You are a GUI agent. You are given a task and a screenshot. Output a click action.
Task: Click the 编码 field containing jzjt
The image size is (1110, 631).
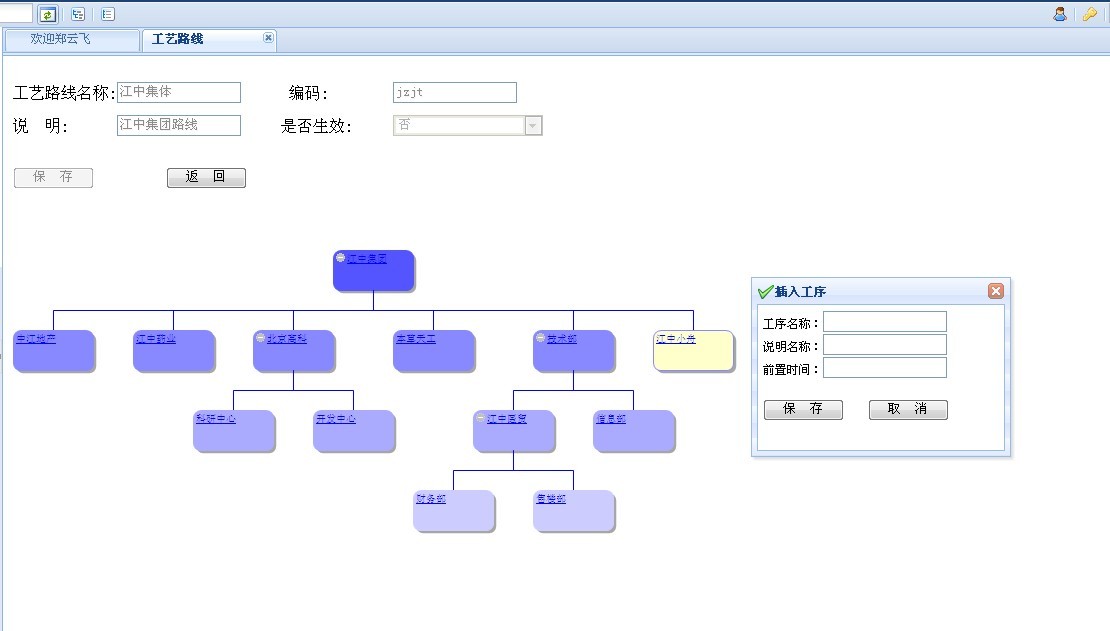[454, 92]
